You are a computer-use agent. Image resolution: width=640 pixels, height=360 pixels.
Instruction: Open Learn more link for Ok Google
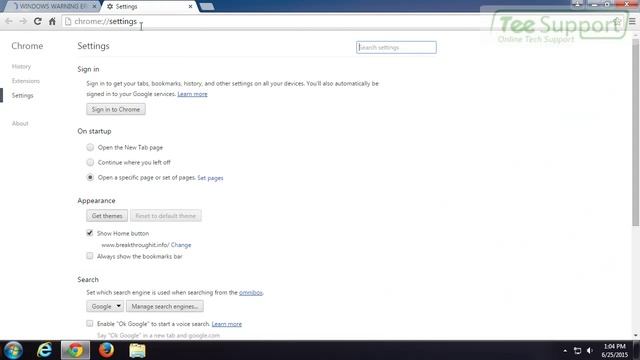click(x=227, y=324)
